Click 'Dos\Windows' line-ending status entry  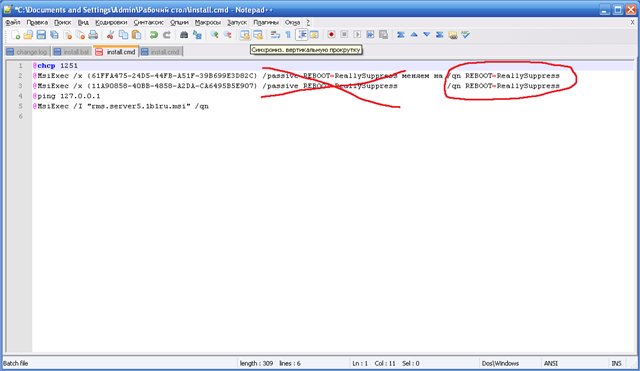click(x=500, y=363)
